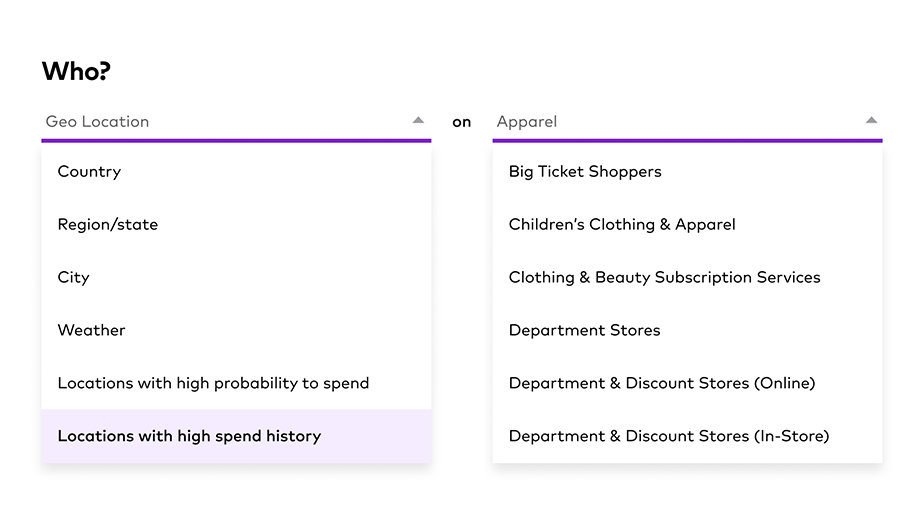Select the Weather option
Screen dimensions: 924x520
pyautogui.click(x=92, y=331)
